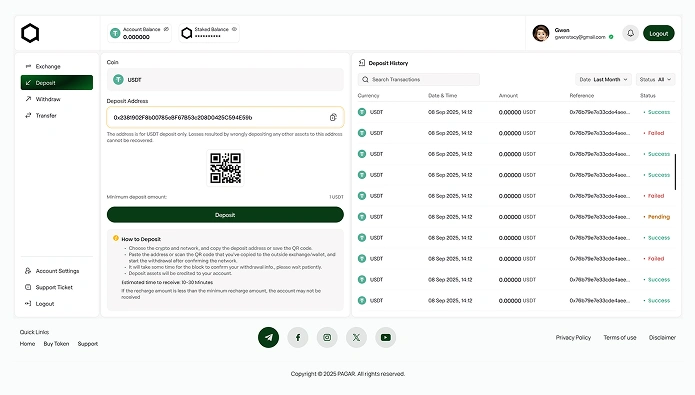Open the YouTube social link
Viewport: 695px width, 395px height.
386,337
